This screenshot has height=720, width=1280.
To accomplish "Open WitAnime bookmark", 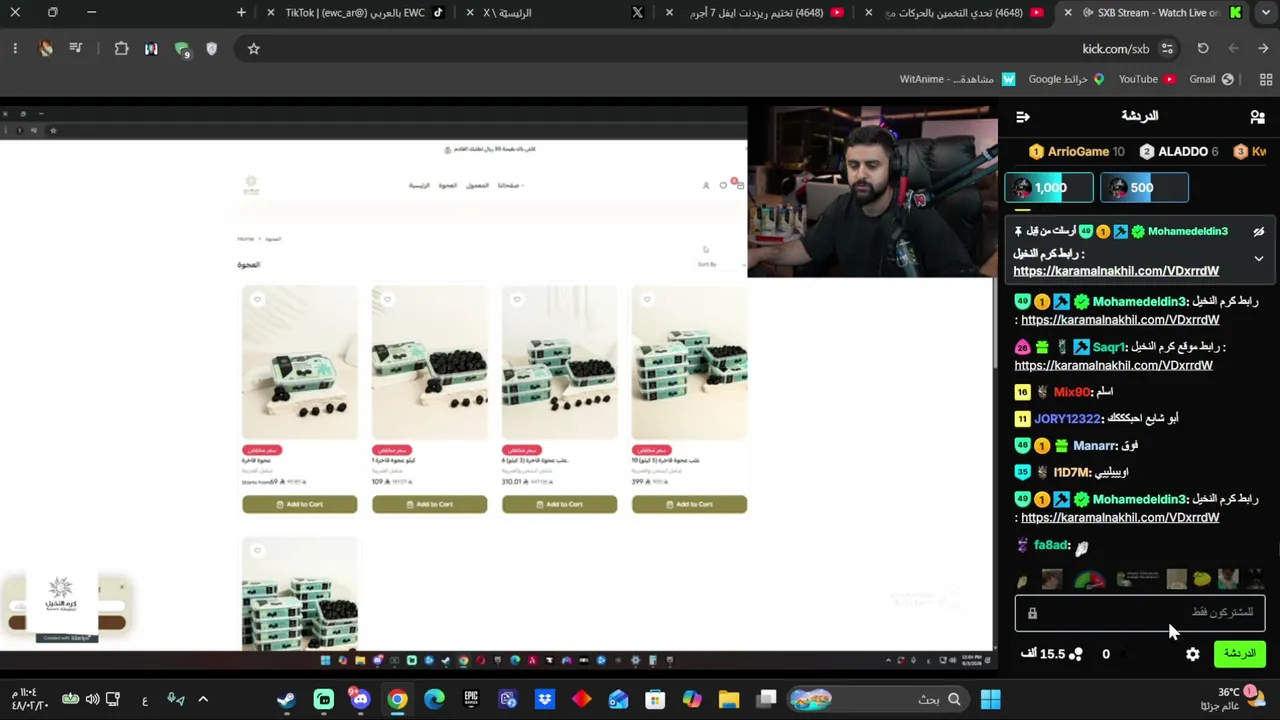I will click(957, 79).
